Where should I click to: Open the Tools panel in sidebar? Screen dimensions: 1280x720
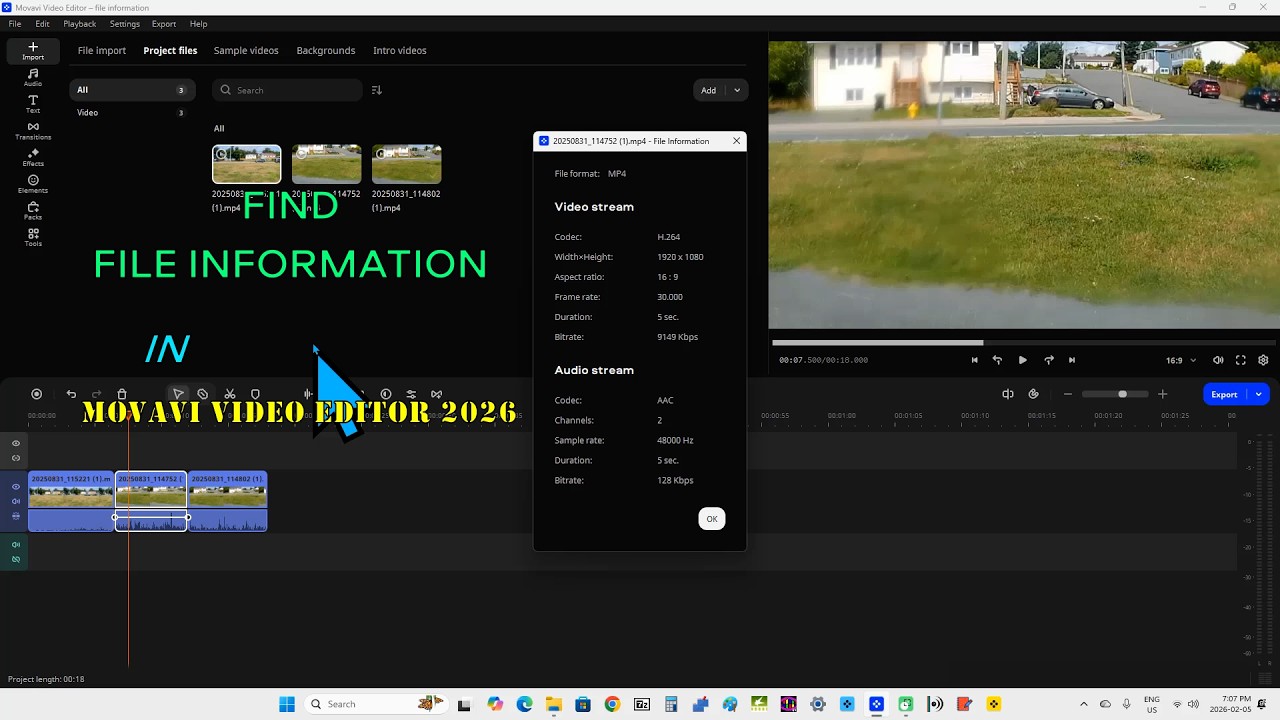33,237
